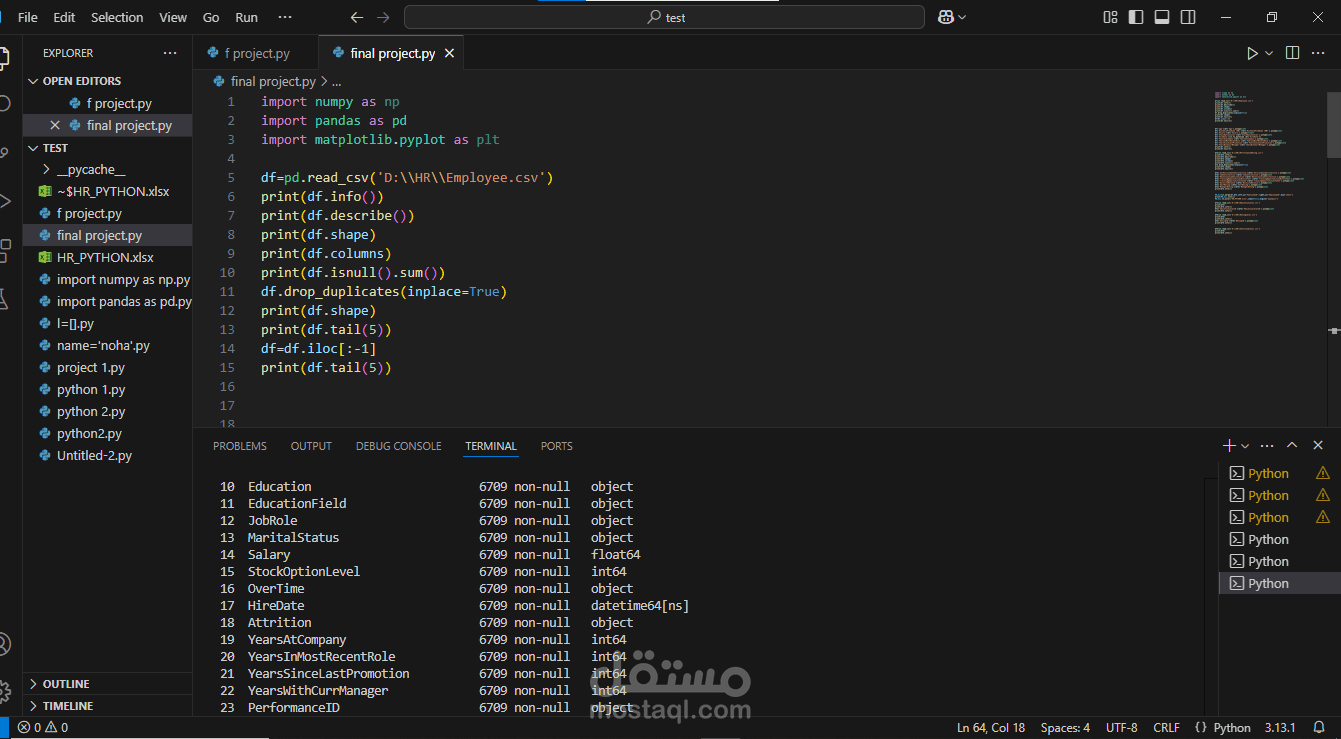Viewport: 1341px width, 739px height.
Task: Close final project.py in Open Editors list
Action: pos(55,125)
